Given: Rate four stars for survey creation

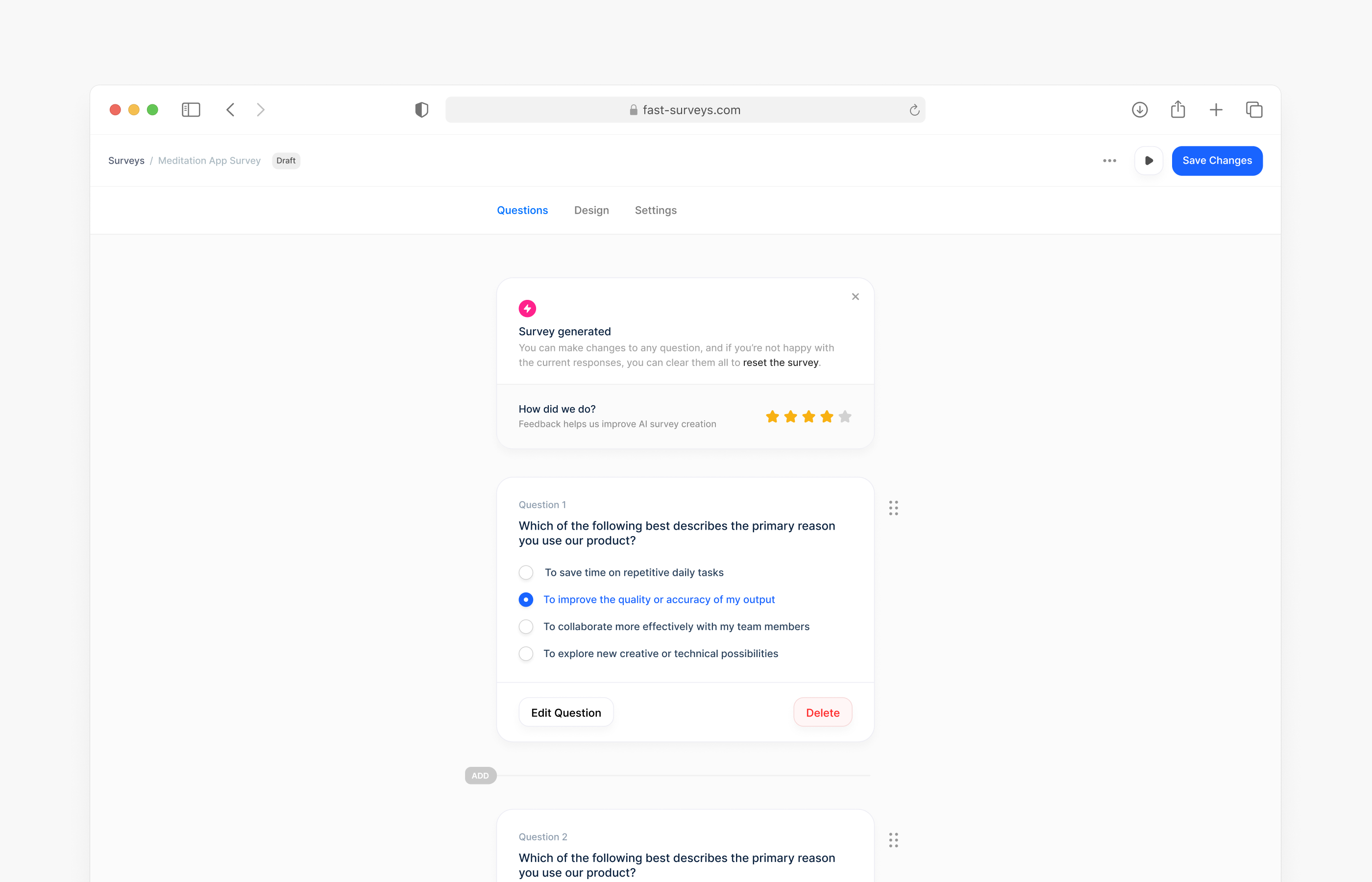Looking at the screenshot, I should [x=827, y=416].
